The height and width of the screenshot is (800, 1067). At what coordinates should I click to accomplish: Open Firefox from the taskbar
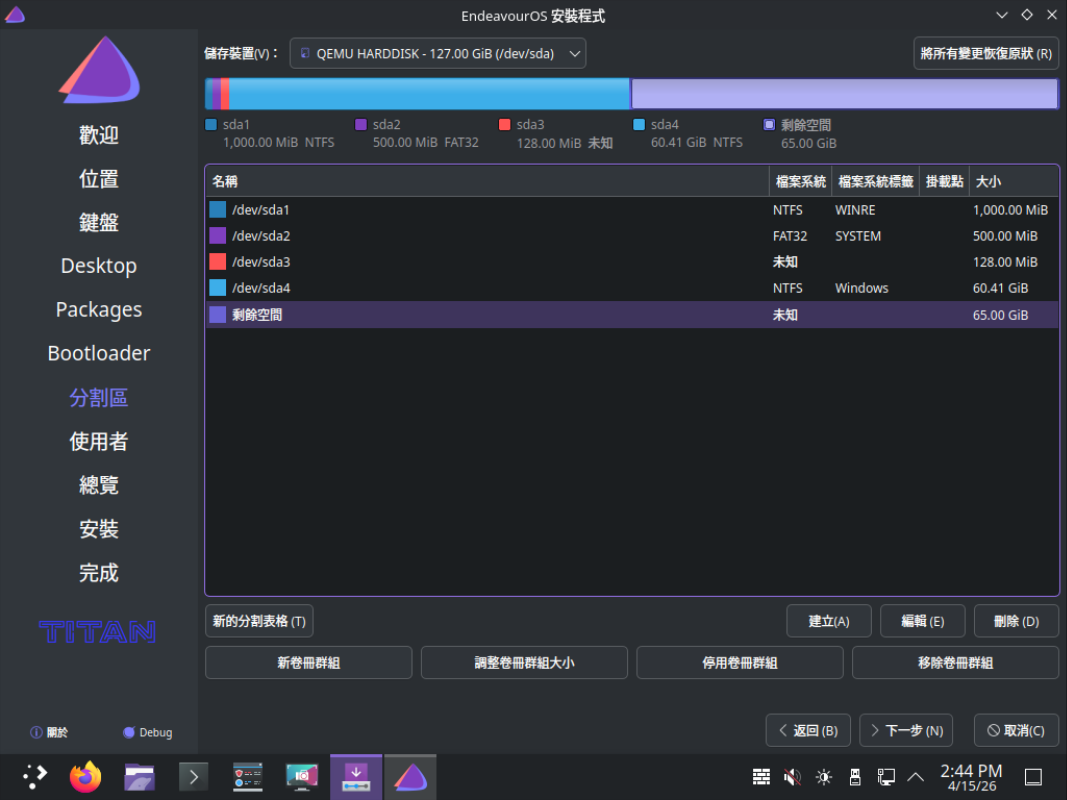[86, 777]
